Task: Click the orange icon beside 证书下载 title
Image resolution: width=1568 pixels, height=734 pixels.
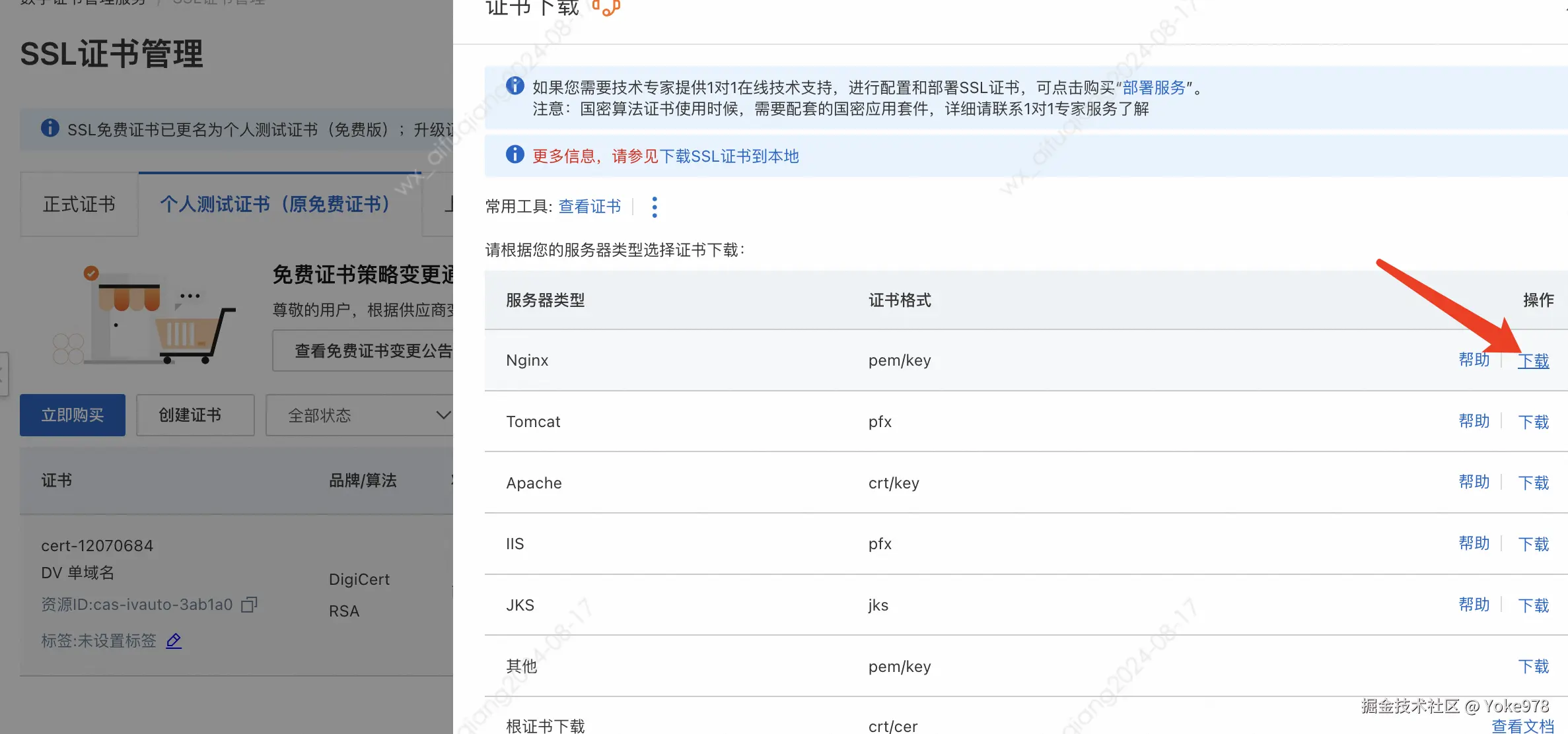Action: pos(606,8)
